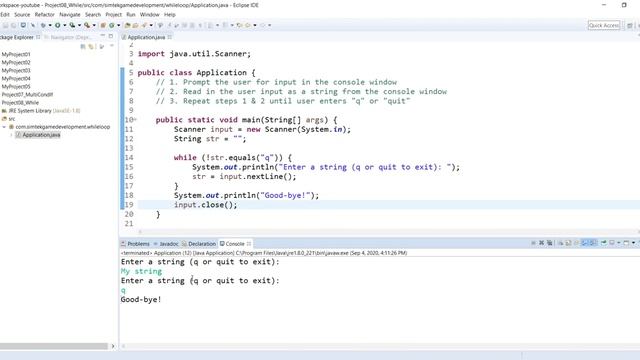Close the Application.java editor tab
The width and height of the screenshot is (640, 360).
pos(170,37)
